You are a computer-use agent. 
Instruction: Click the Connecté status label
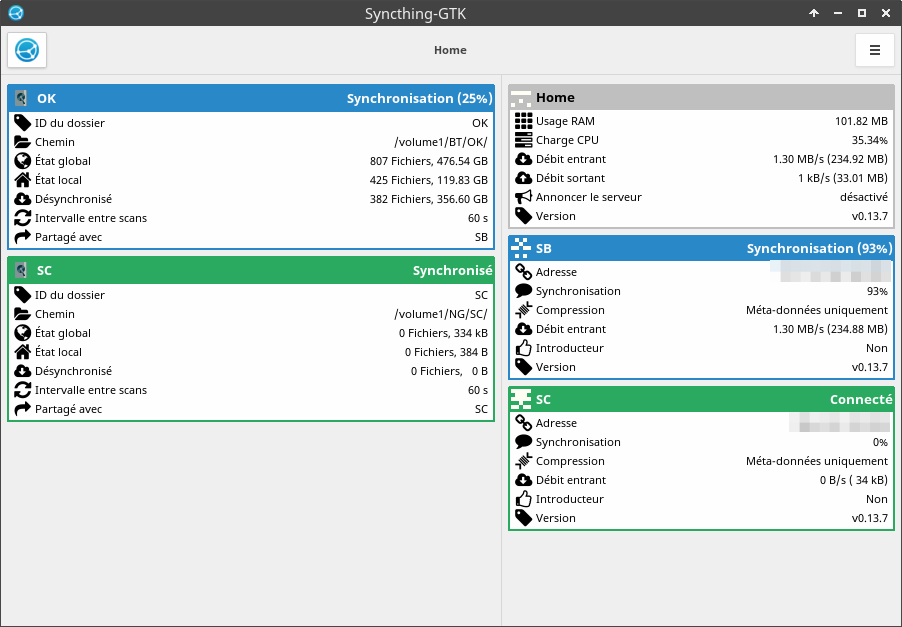(x=861, y=399)
